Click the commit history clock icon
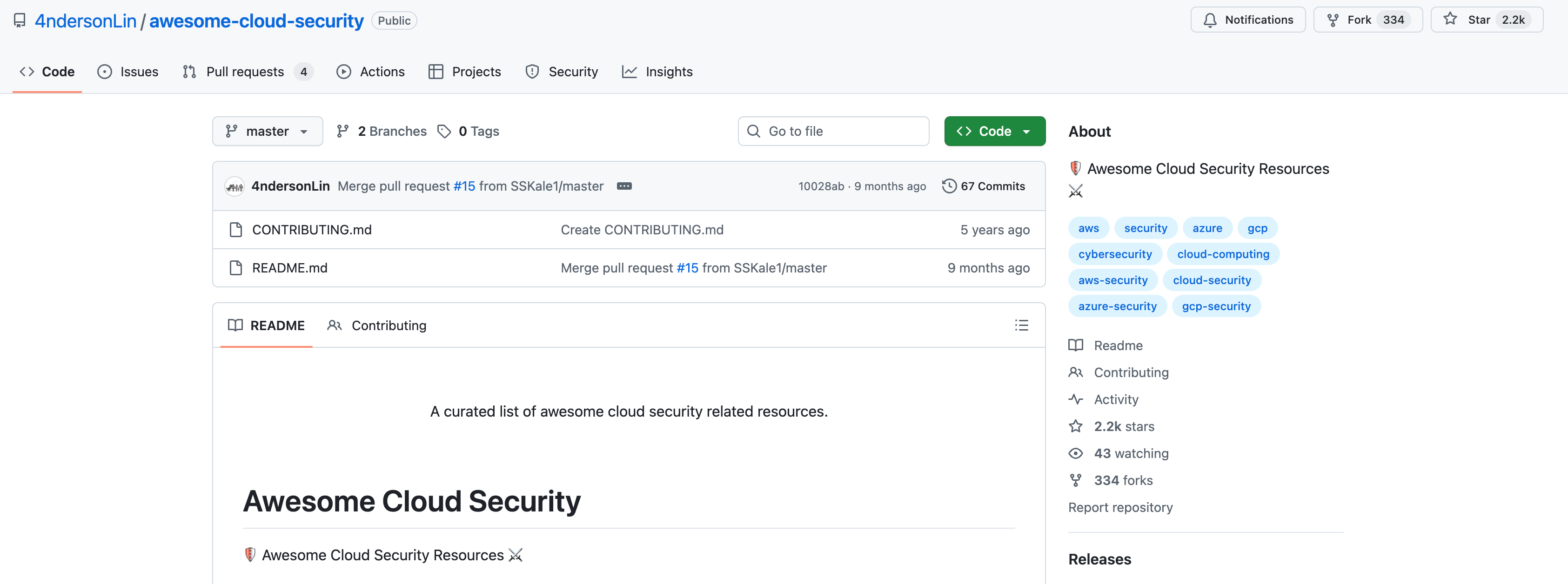1568x584 pixels. pos(948,186)
